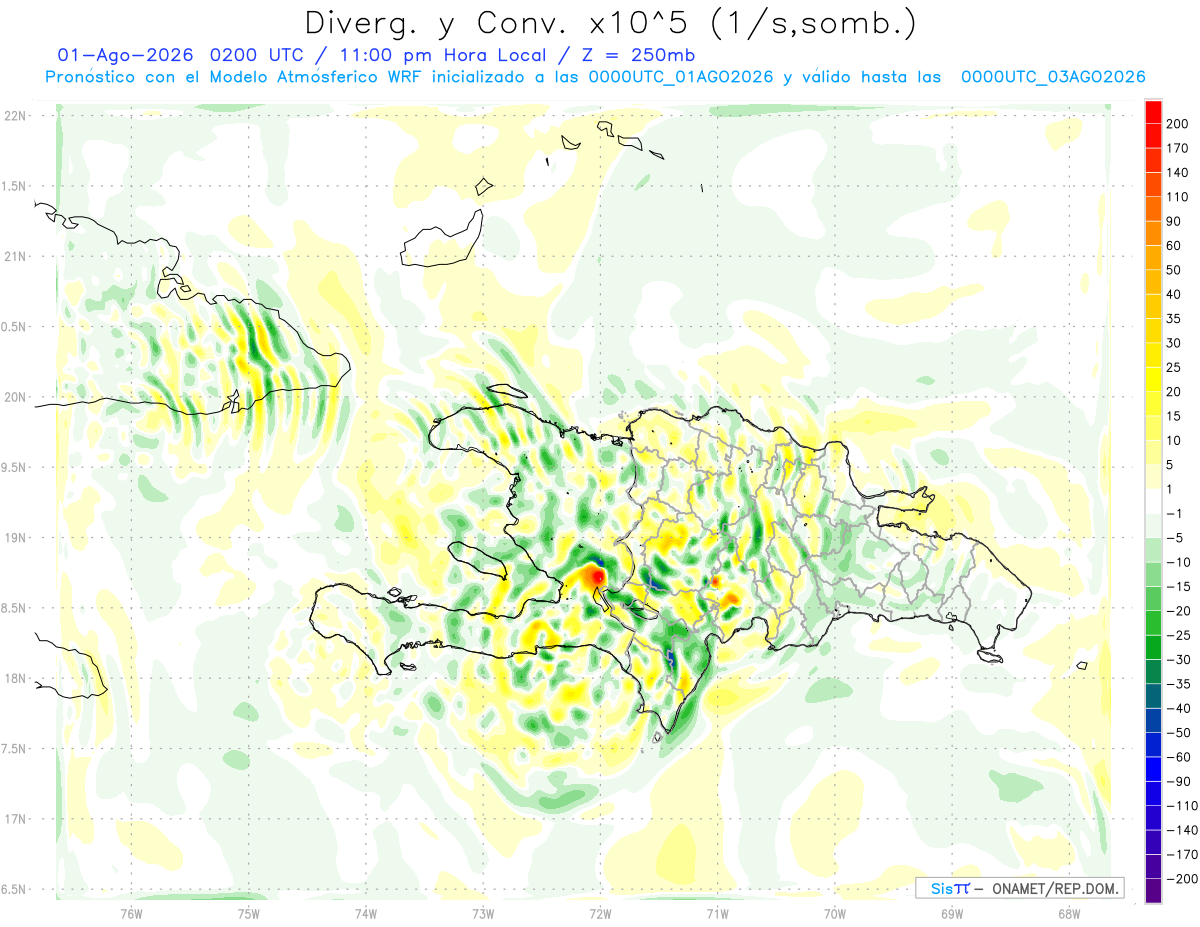Viewport: 1200px width, 927px height.
Task: Click the '73W' longitude label
Action: tap(482, 913)
